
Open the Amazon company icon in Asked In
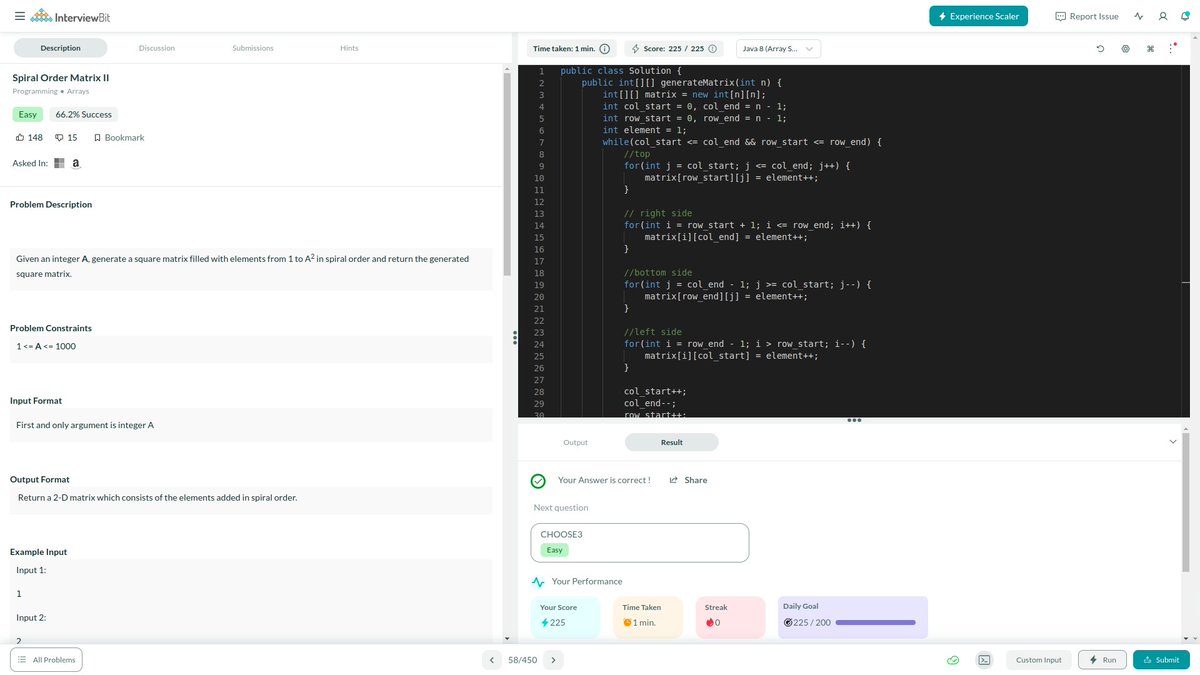tap(76, 163)
